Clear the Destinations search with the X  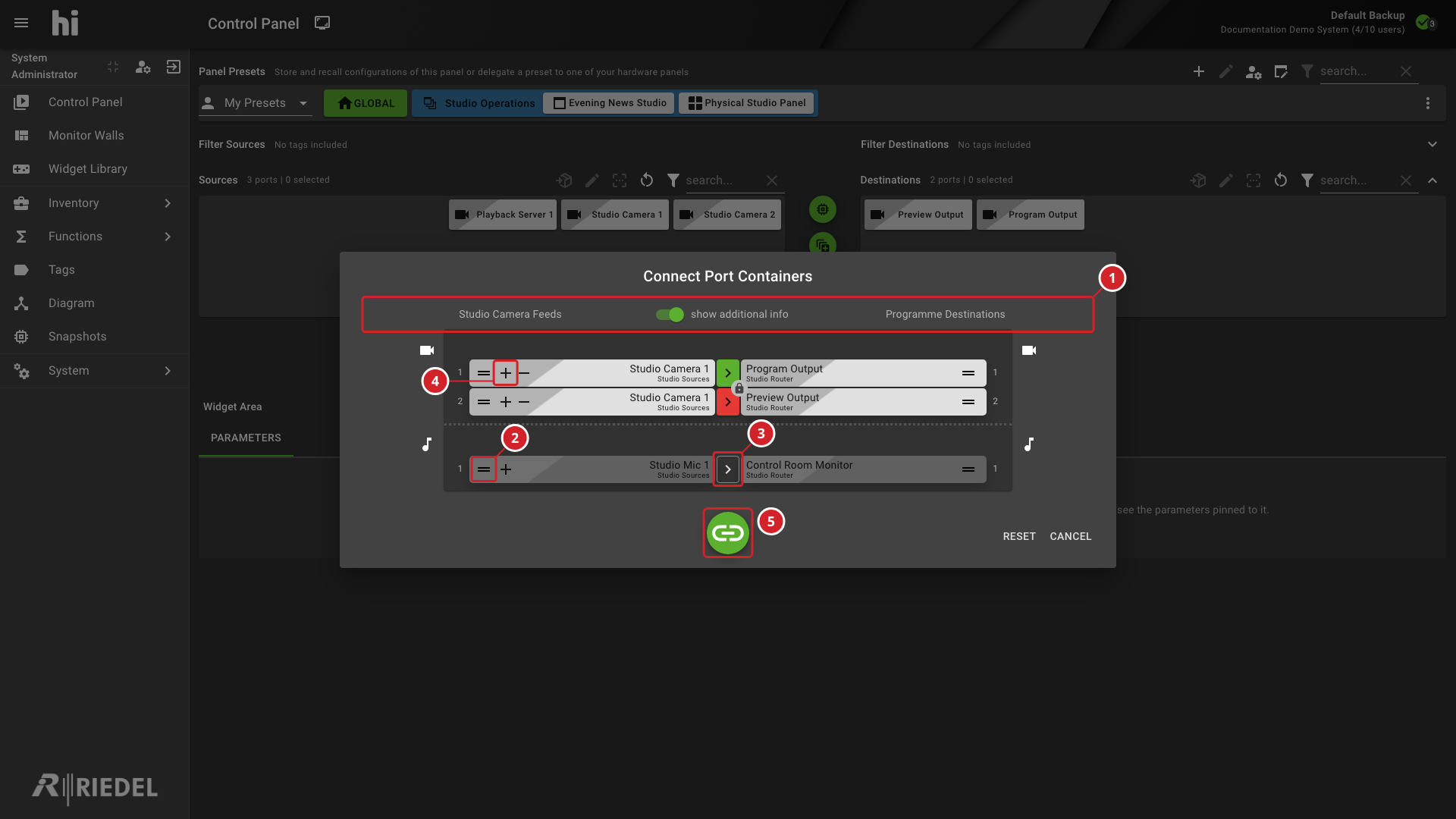pyautogui.click(x=1406, y=180)
